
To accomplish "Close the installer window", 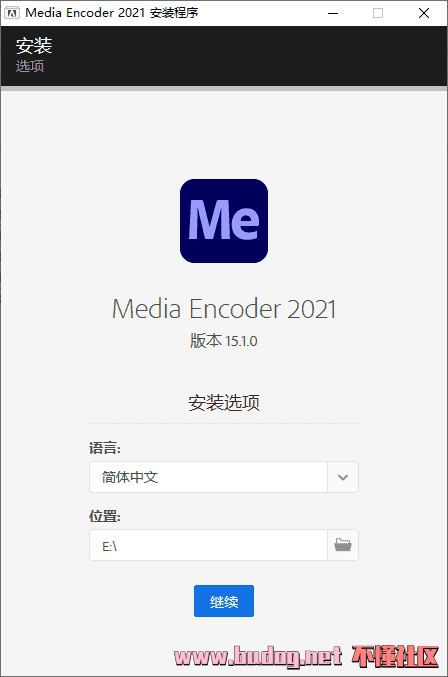I will pos(424,13).
